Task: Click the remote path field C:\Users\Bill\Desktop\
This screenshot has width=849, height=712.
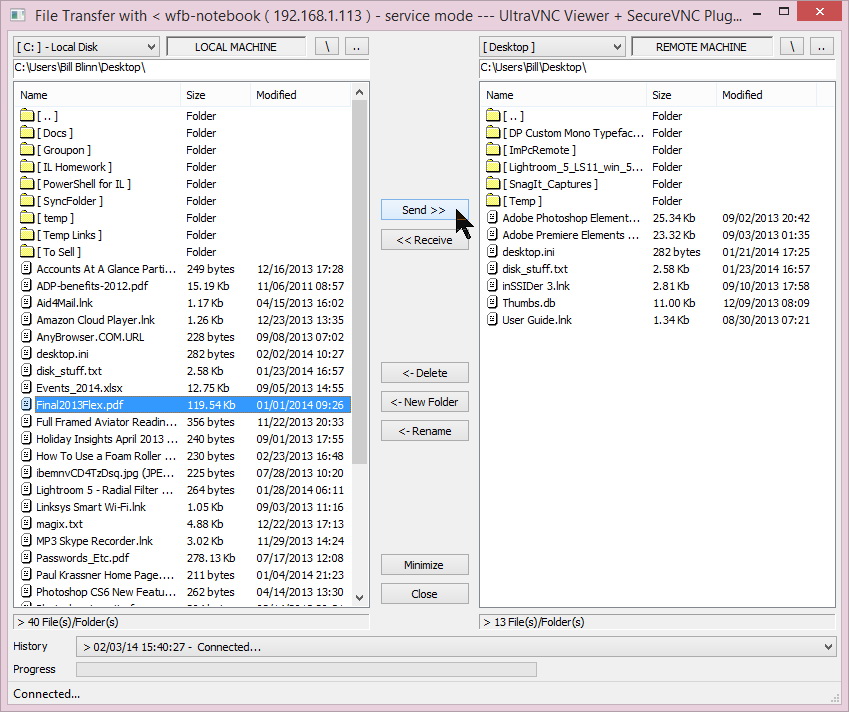Action: (657, 68)
